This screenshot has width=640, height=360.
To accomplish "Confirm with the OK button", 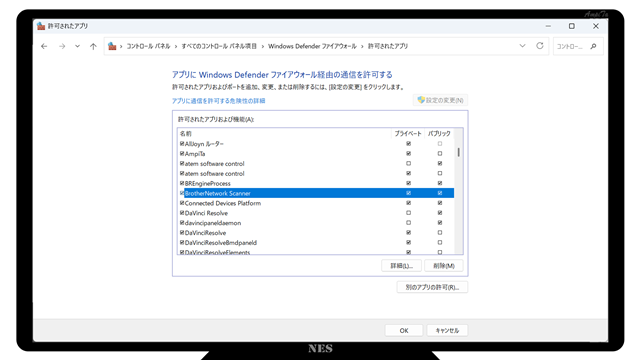I will coord(404,331).
